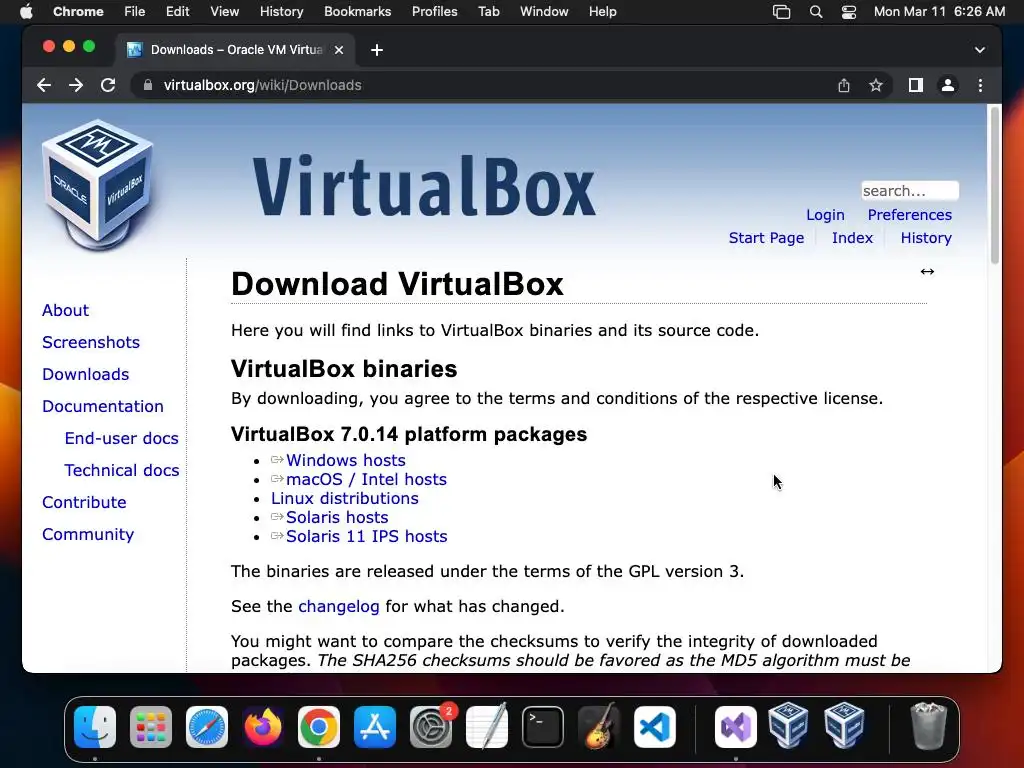Open Community in the sidebar
The height and width of the screenshot is (768, 1024).
click(88, 534)
